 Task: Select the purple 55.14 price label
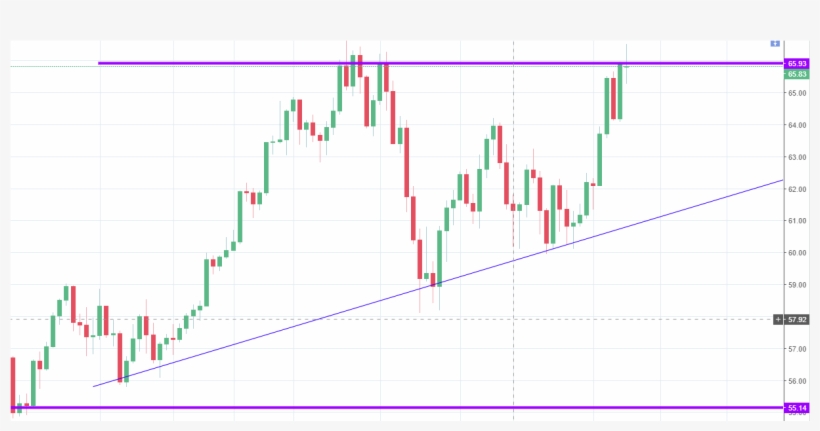tap(797, 408)
